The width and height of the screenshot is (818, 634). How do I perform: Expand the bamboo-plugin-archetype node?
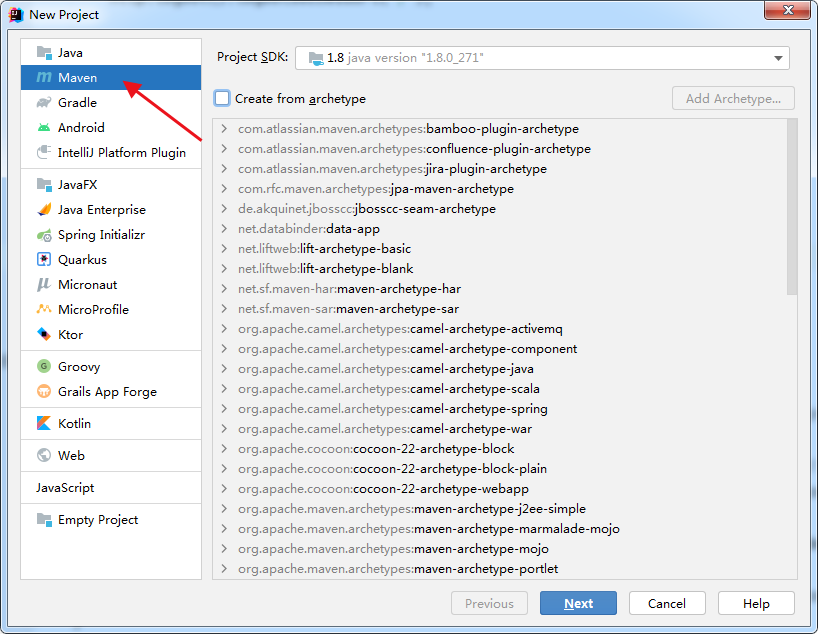click(224, 128)
